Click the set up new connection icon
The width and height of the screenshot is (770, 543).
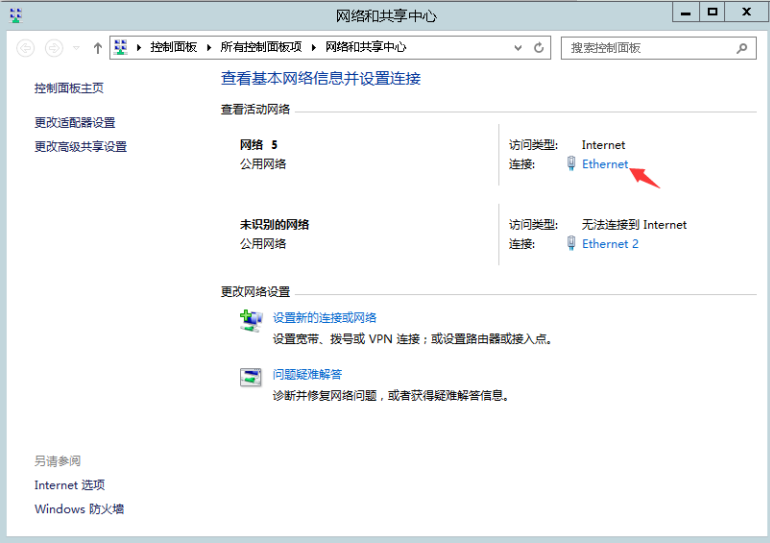(251, 321)
